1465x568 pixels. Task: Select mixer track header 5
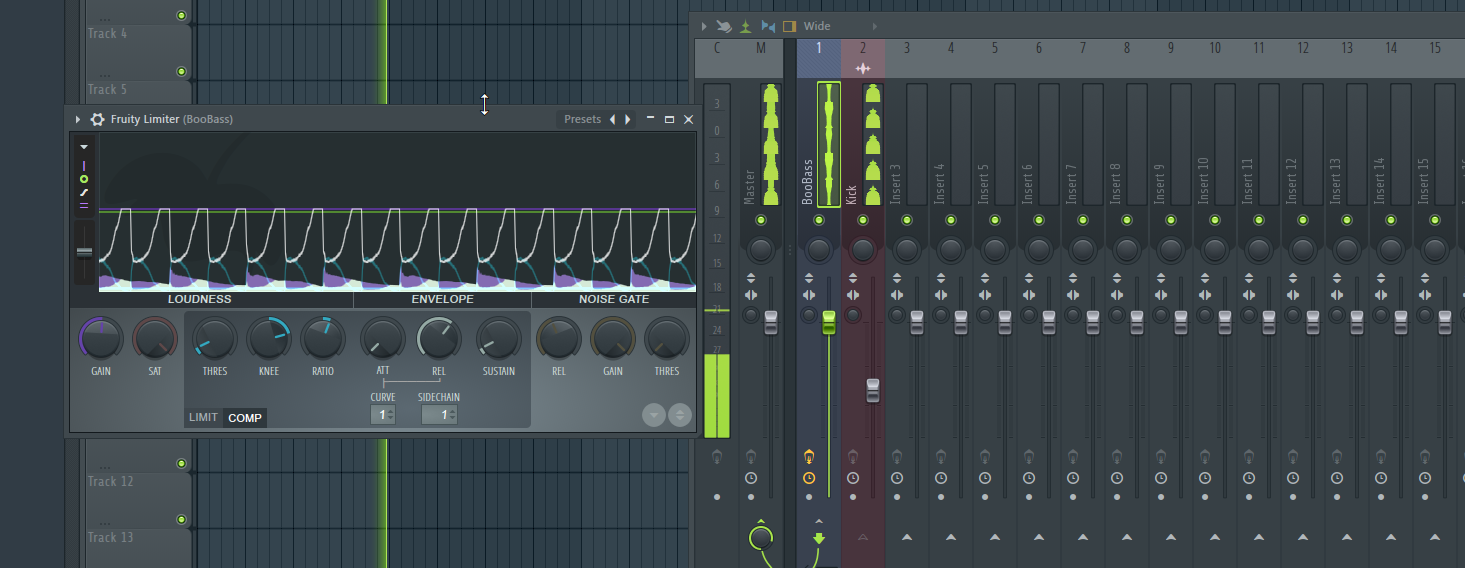click(995, 48)
